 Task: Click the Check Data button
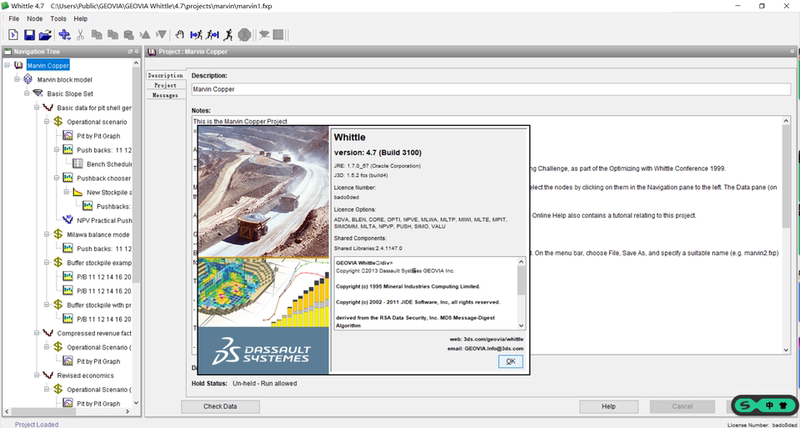tap(220, 407)
